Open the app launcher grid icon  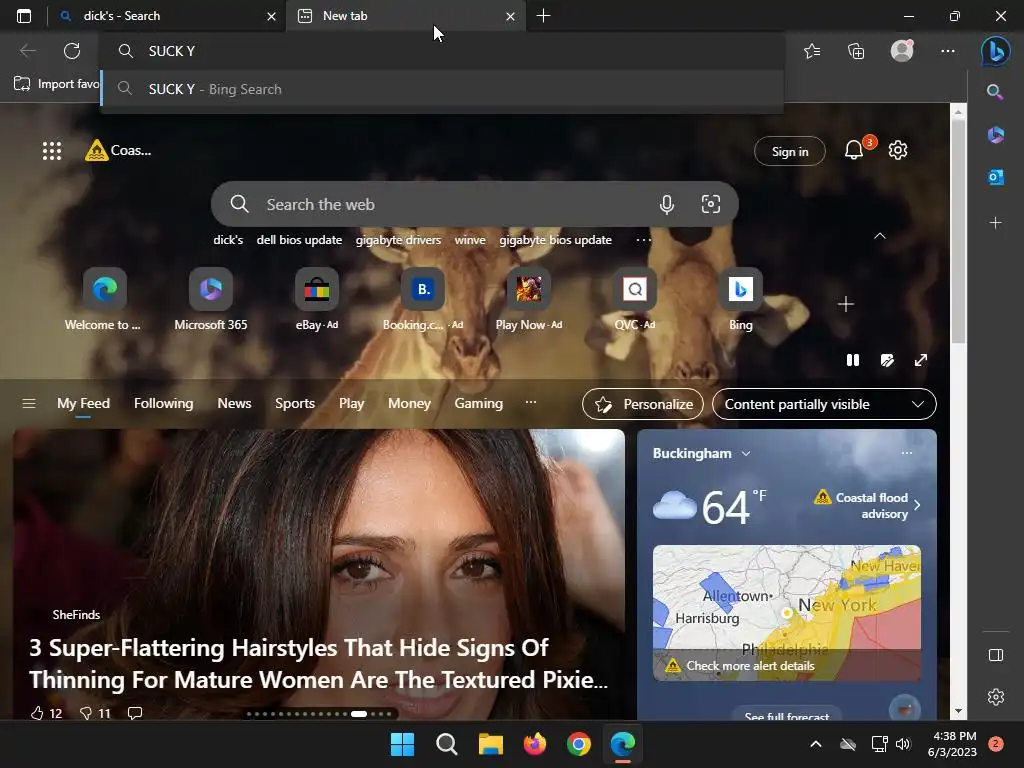[52, 151]
